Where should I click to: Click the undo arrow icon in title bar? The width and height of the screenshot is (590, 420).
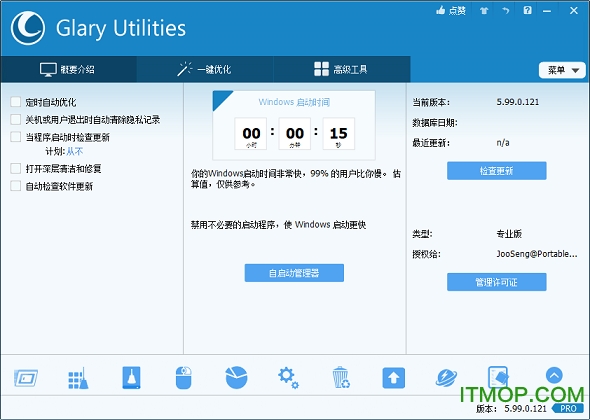pos(506,11)
